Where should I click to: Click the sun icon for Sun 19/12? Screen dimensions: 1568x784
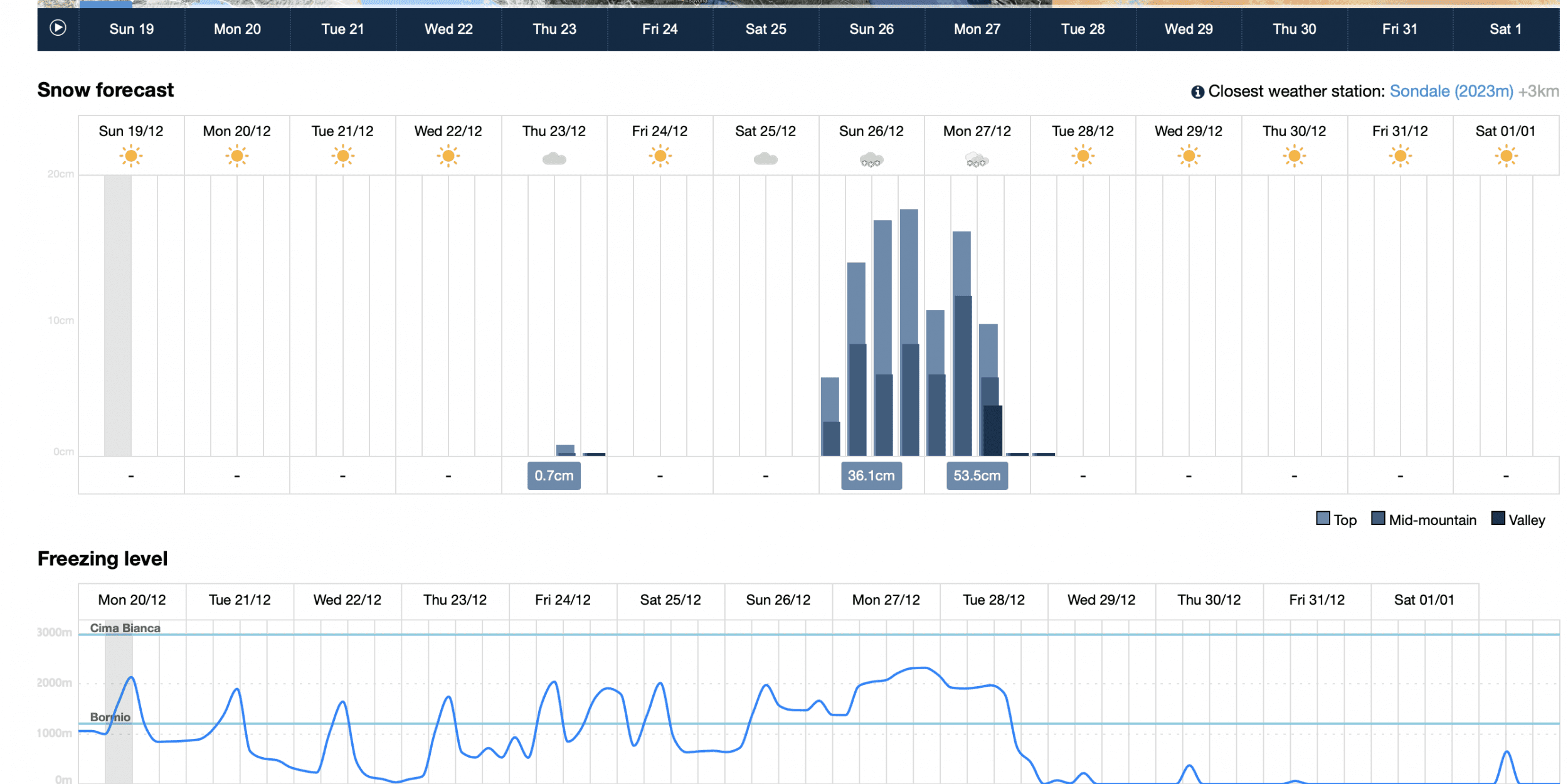(x=131, y=156)
